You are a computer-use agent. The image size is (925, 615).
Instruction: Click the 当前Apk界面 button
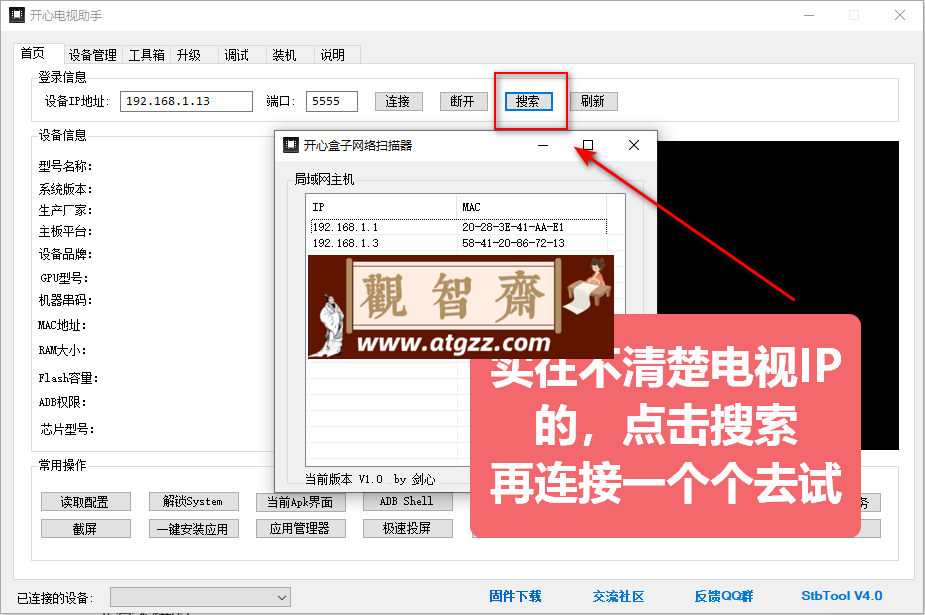[x=301, y=502]
